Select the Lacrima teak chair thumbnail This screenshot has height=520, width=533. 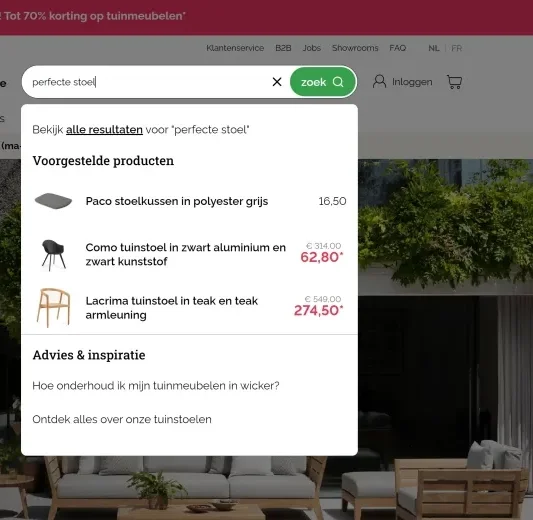click(x=53, y=308)
